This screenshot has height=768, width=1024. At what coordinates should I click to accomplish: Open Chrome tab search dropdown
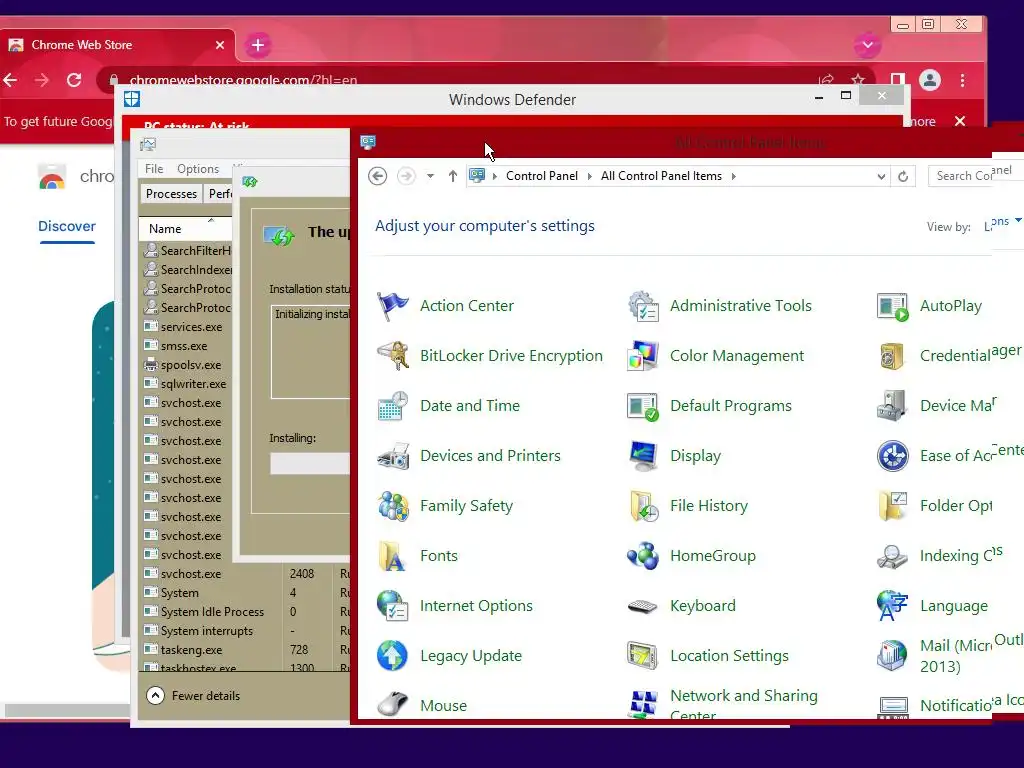click(867, 45)
